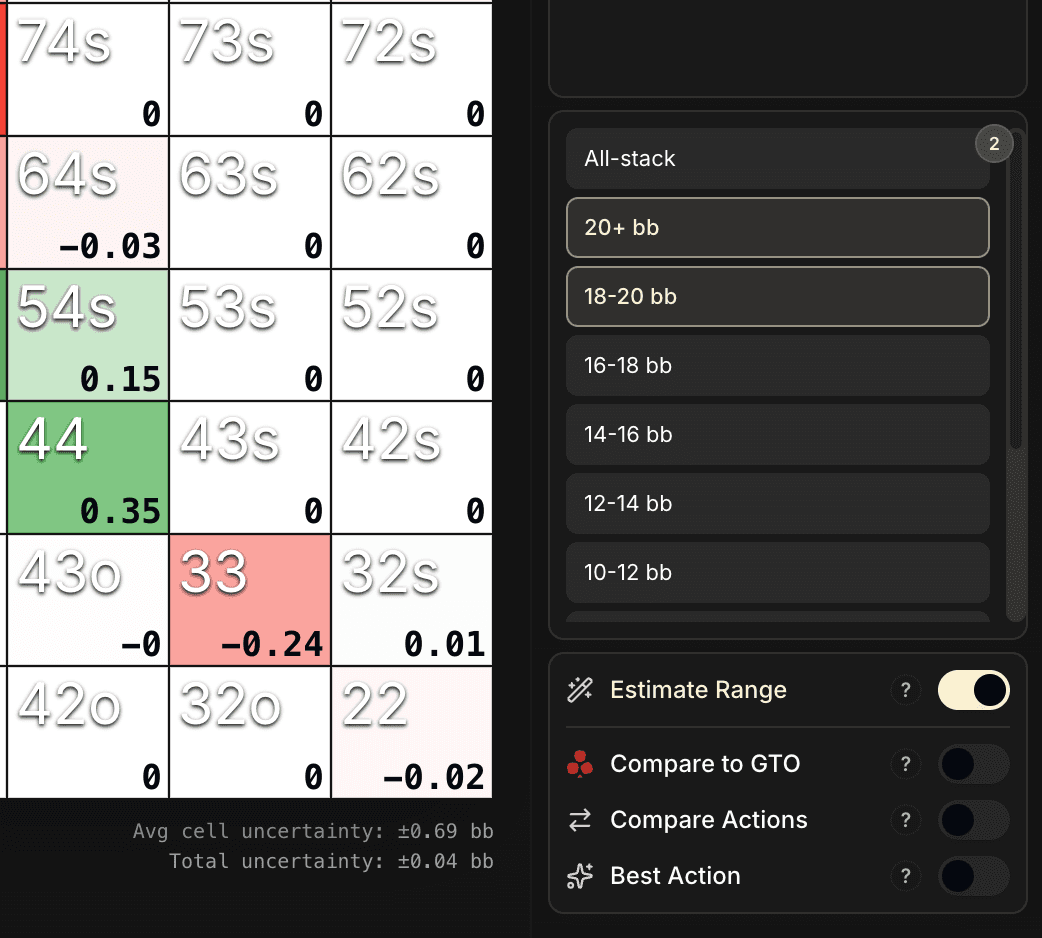The image size is (1042, 938).
Task: Select the 52s hand cell
Action: (412, 335)
